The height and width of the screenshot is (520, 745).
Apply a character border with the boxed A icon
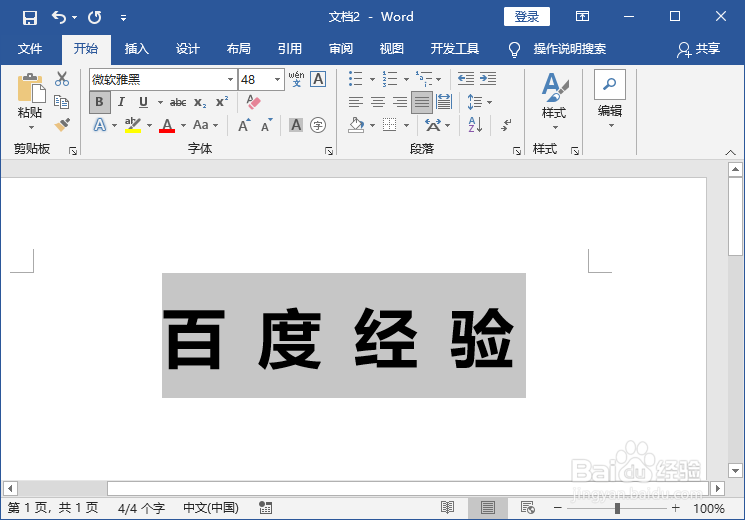(x=318, y=79)
